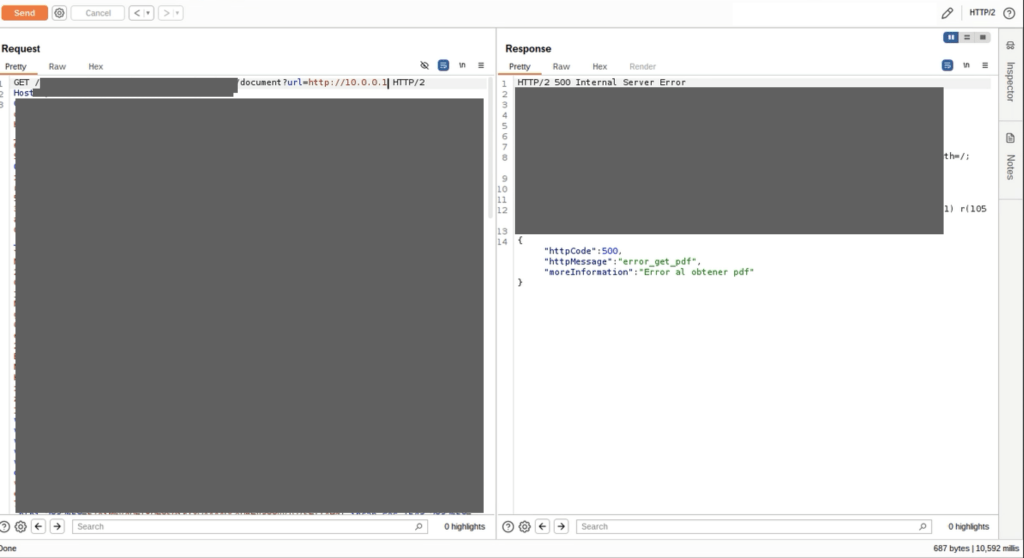Open the HTTP/2 protocol selector

[x=982, y=13]
